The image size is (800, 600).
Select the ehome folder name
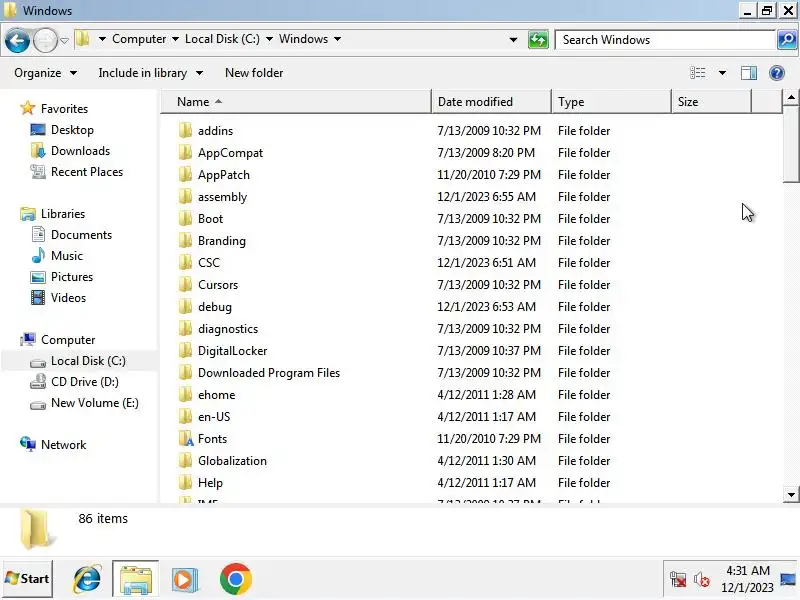pos(216,394)
